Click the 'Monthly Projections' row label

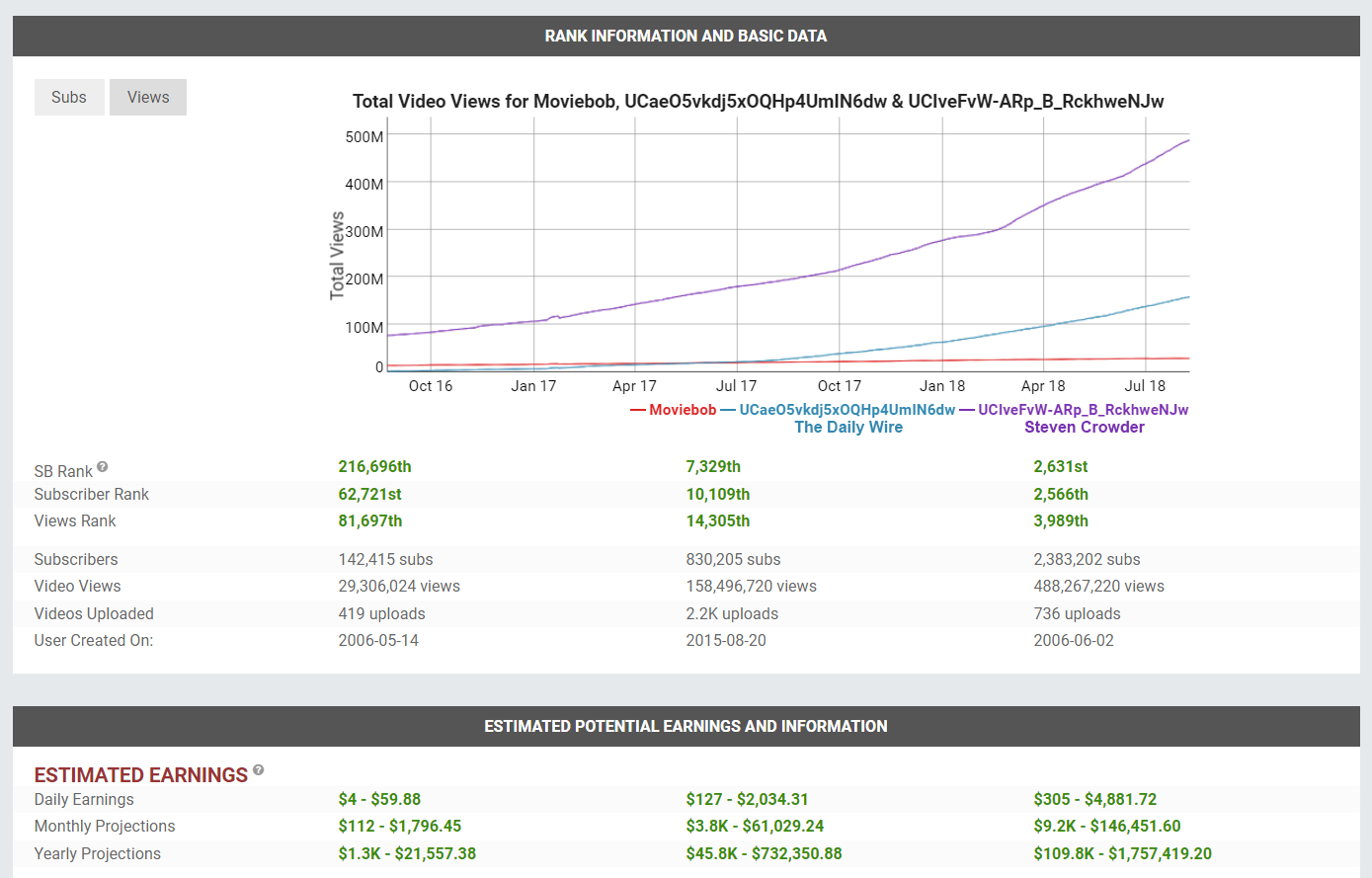point(105,826)
